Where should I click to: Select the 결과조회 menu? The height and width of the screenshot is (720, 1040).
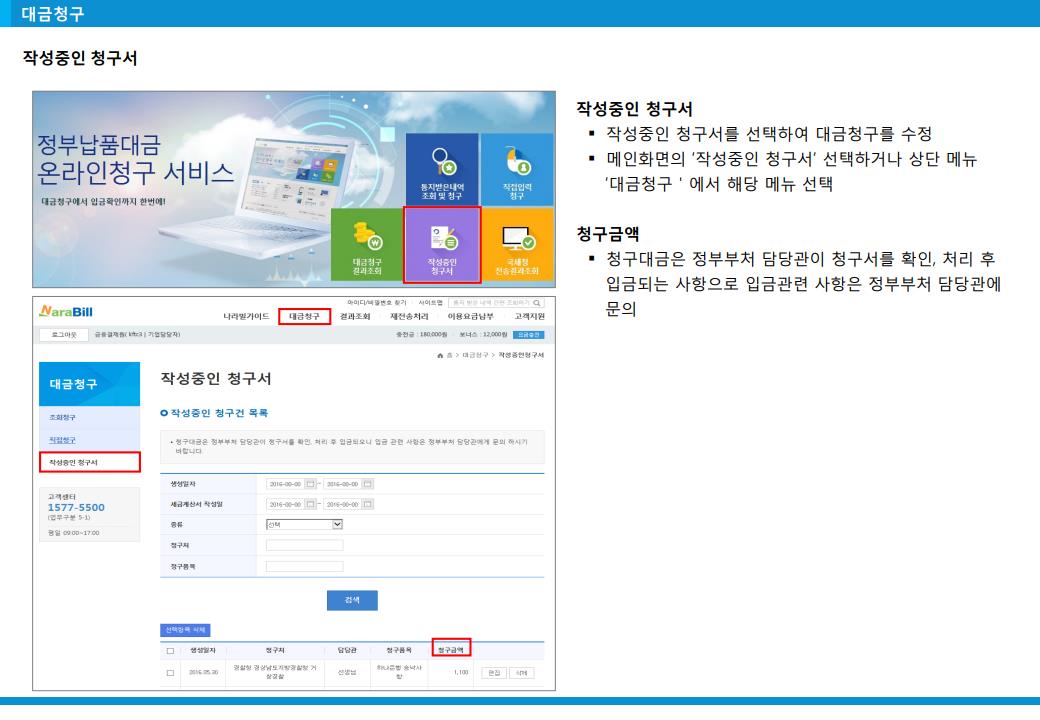[x=355, y=317]
